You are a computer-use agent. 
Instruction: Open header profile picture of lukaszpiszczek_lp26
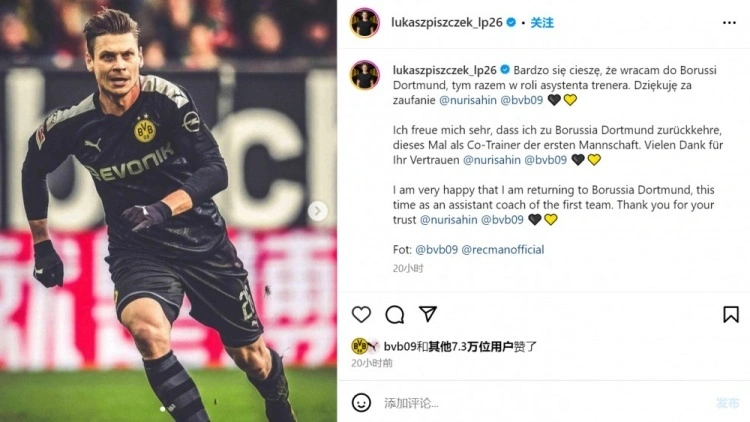tap(365, 22)
